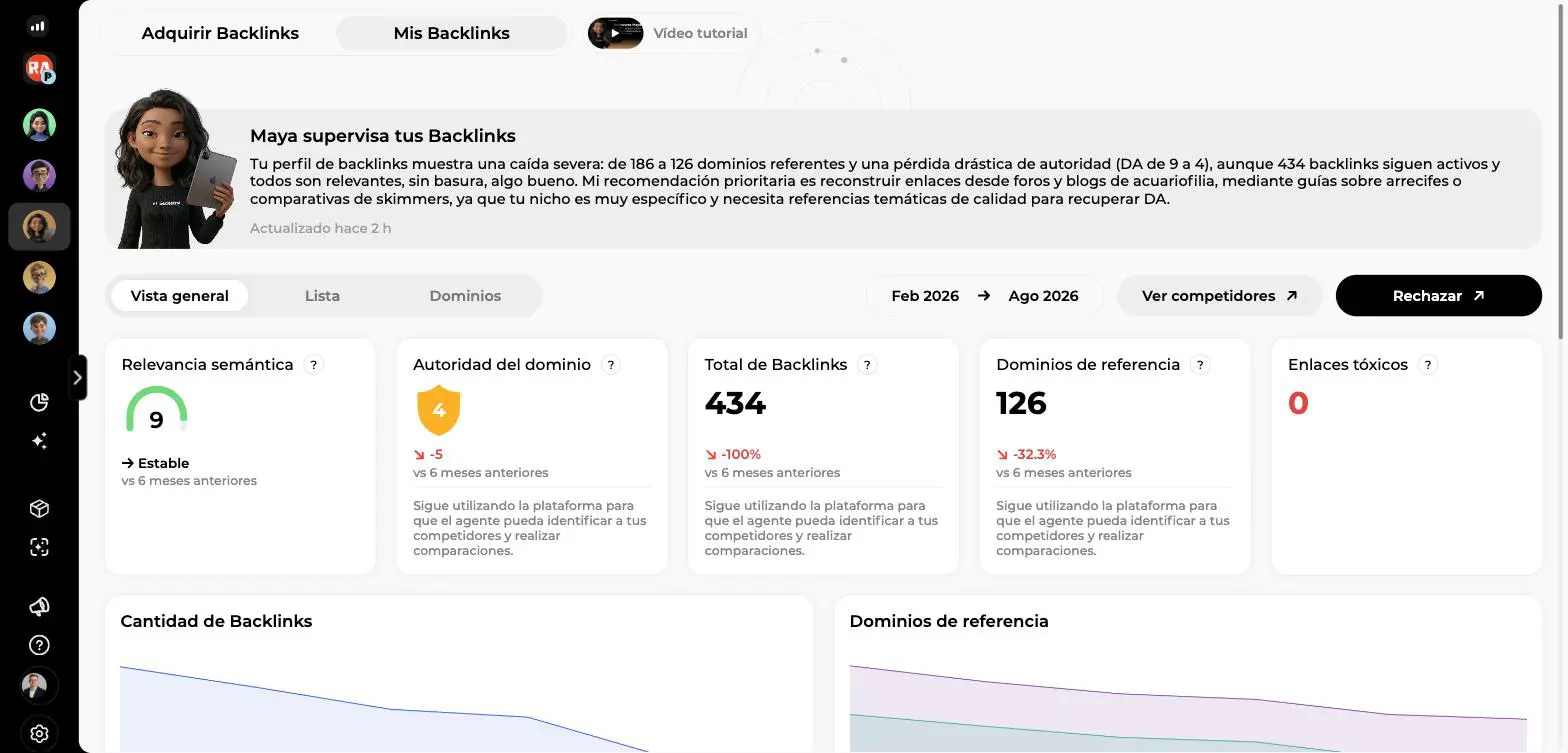Image resolution: width=1568 pixels, height=753 pixels.
Task: Click Maya's avatar image in the banner
Action: click(174, 168)
